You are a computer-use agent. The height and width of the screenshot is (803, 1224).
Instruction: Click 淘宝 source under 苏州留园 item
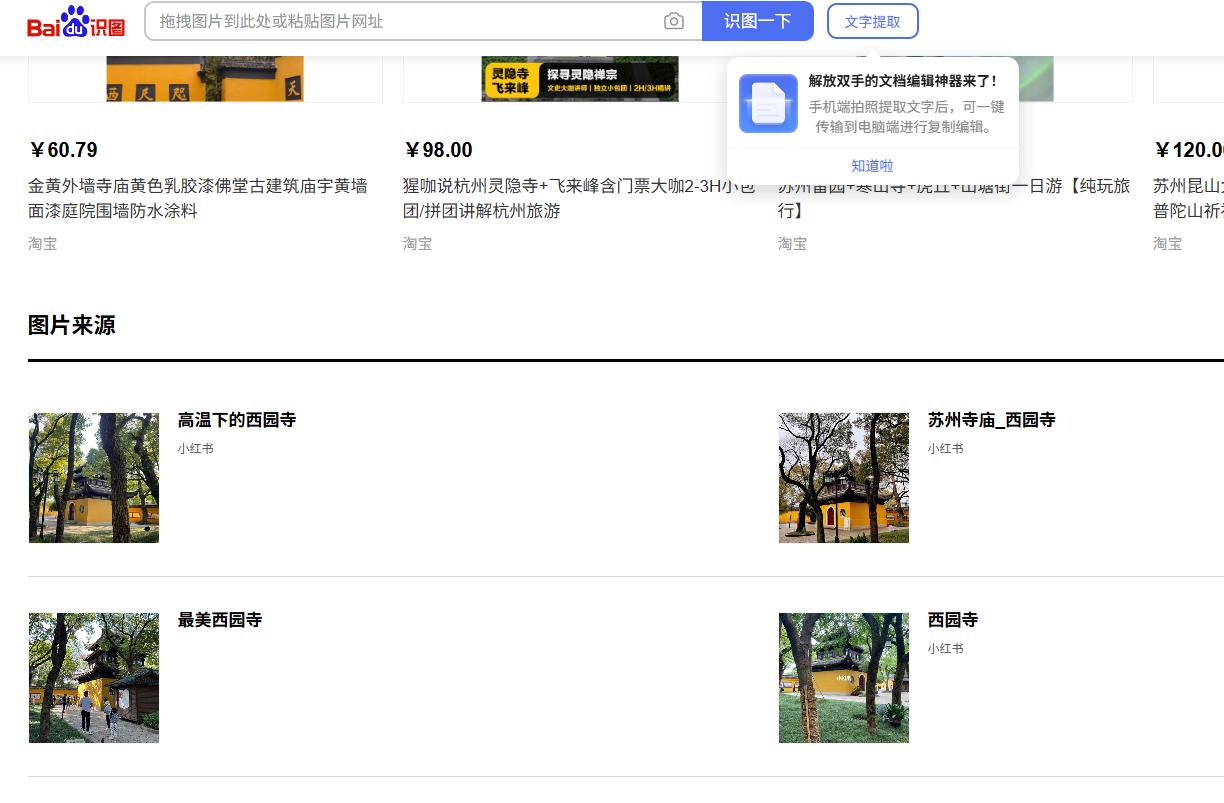click(792, 243)
